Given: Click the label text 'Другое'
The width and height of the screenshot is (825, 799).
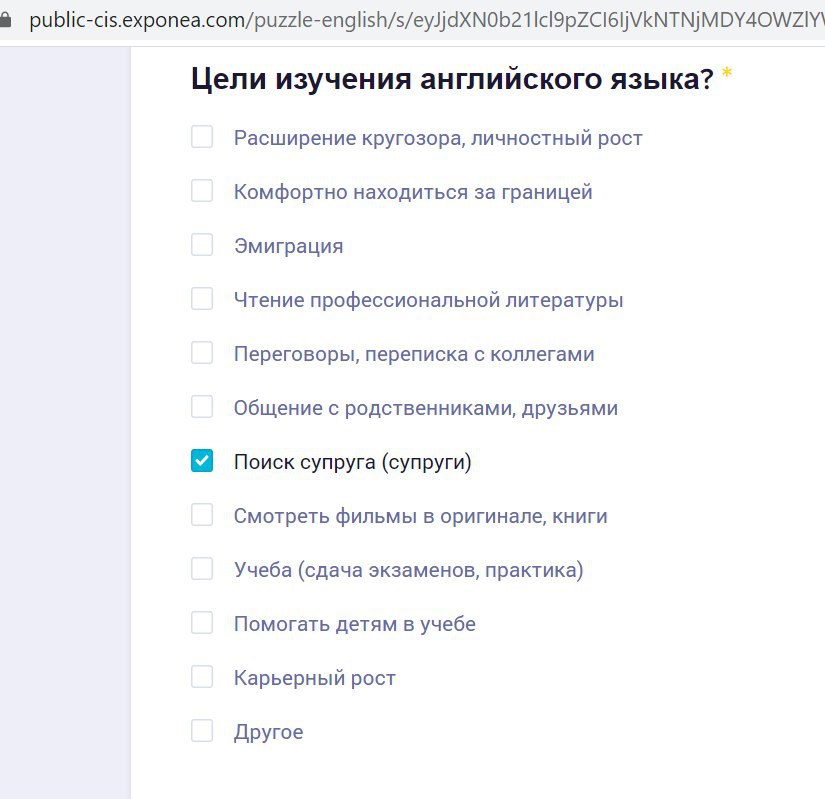Looking at the screenshot, I should coord(268,733).
